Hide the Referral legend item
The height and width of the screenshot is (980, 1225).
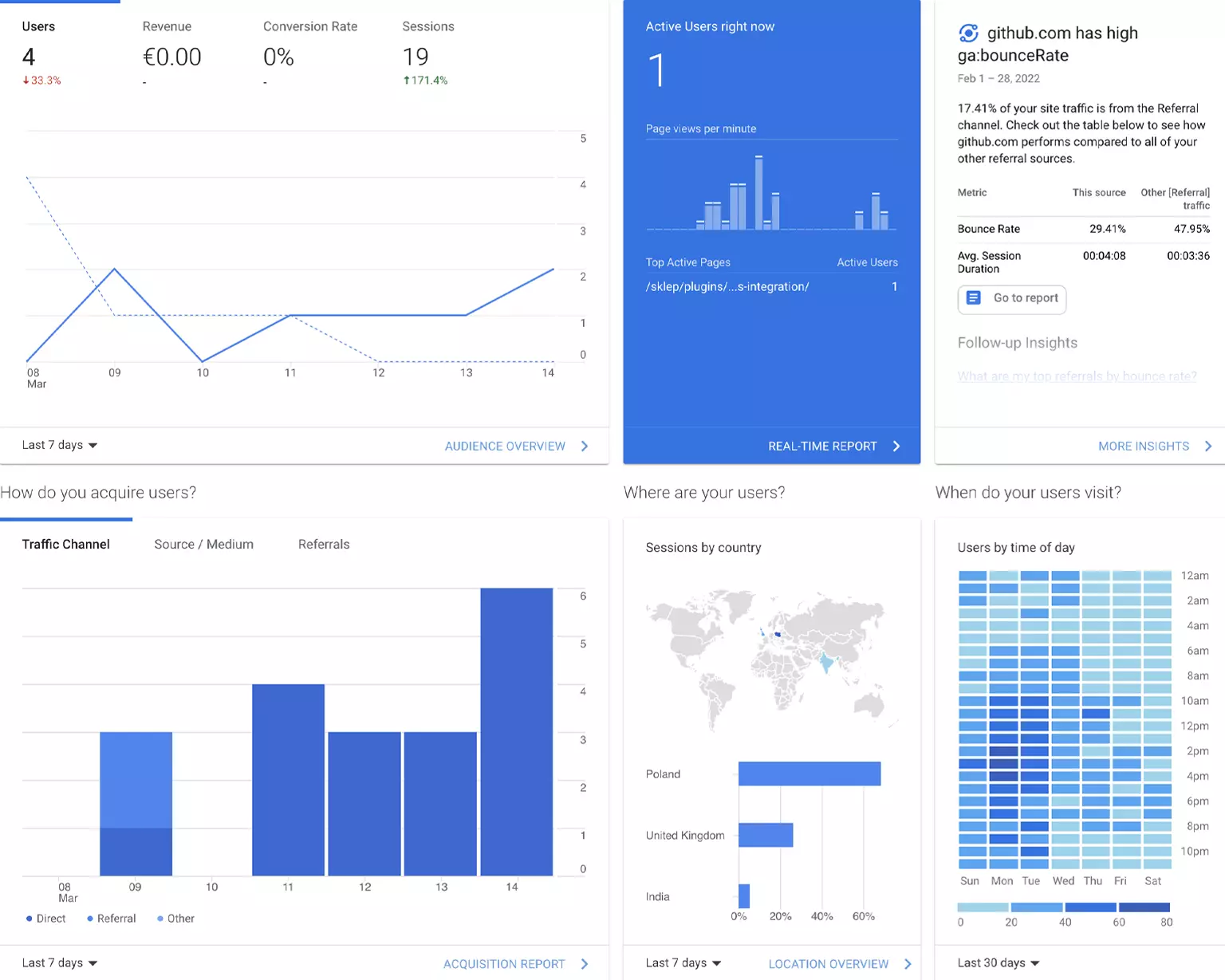(x=111, y=918)
